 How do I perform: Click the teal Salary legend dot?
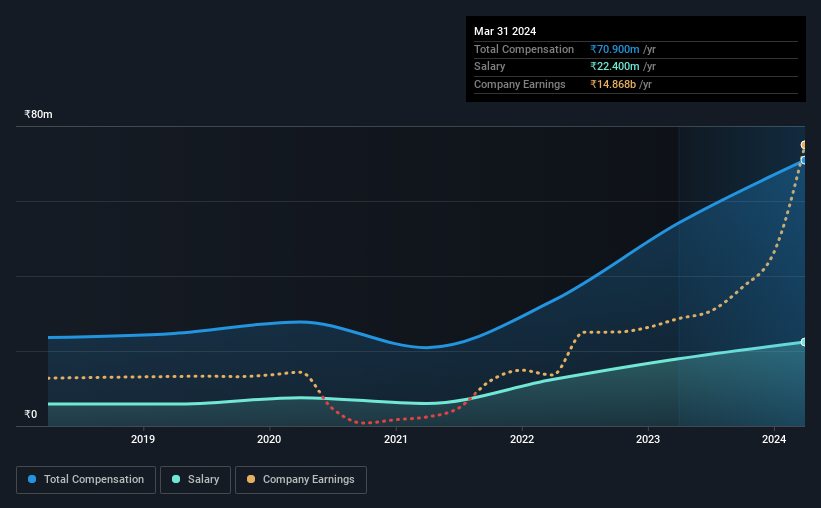coord(176,479)
